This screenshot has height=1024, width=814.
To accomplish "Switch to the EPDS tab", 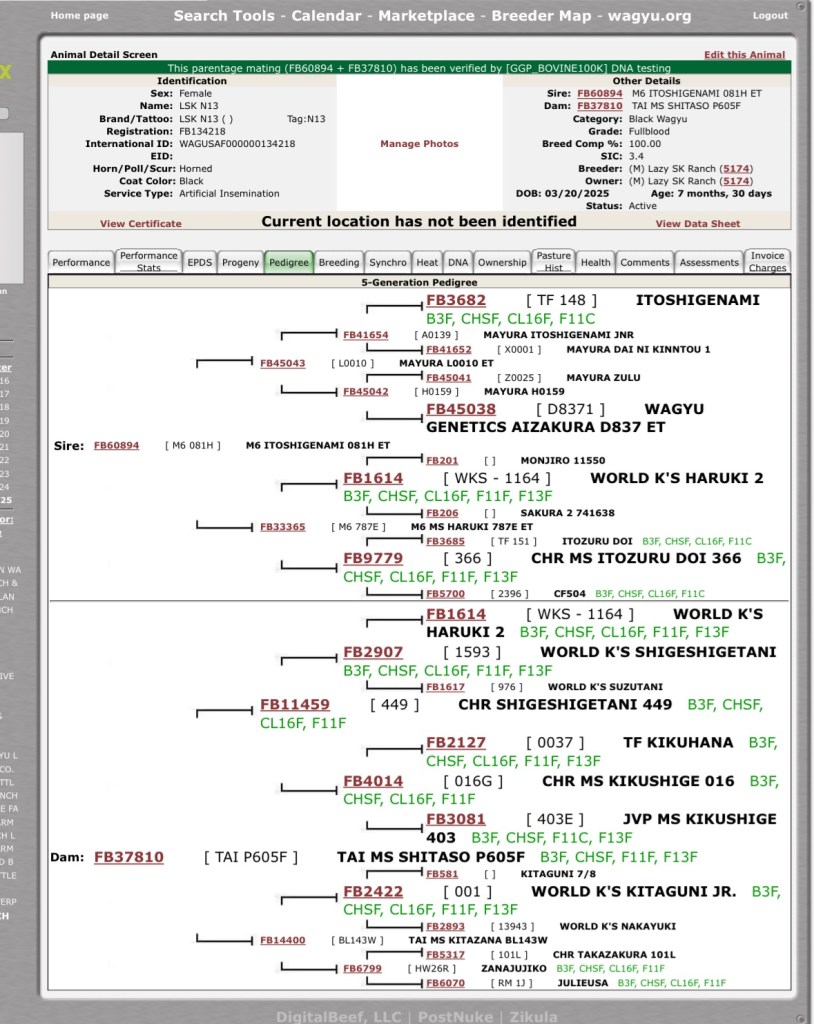I will (x=199, y=262).
